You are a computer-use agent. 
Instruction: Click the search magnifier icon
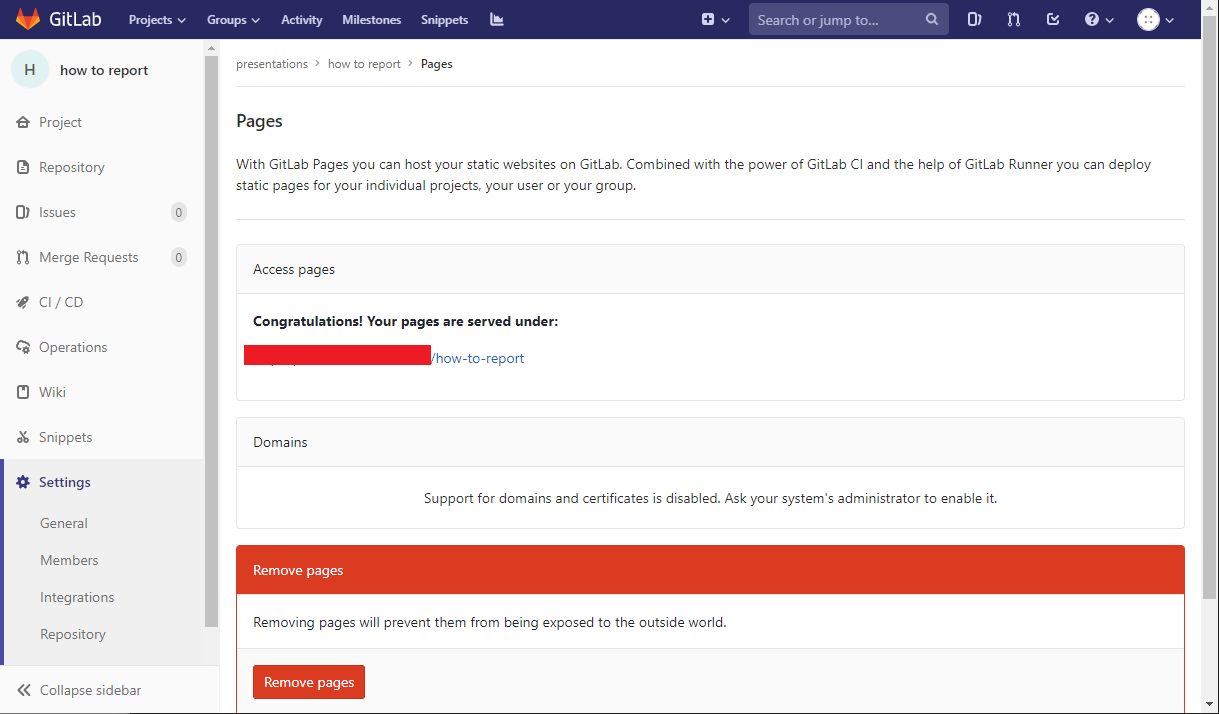click(x=932, y=19)
